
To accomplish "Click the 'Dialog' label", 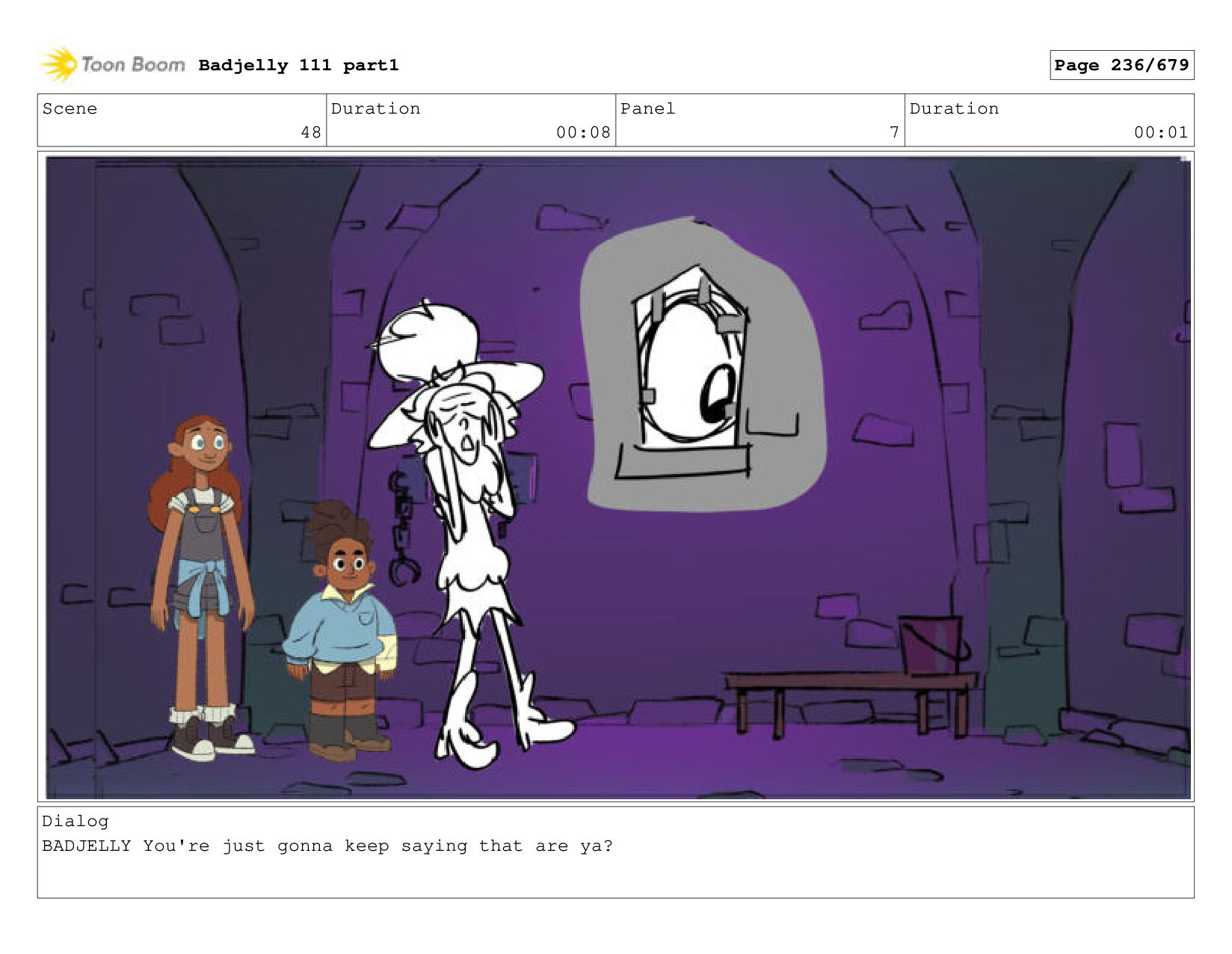I will click(75, 821).
